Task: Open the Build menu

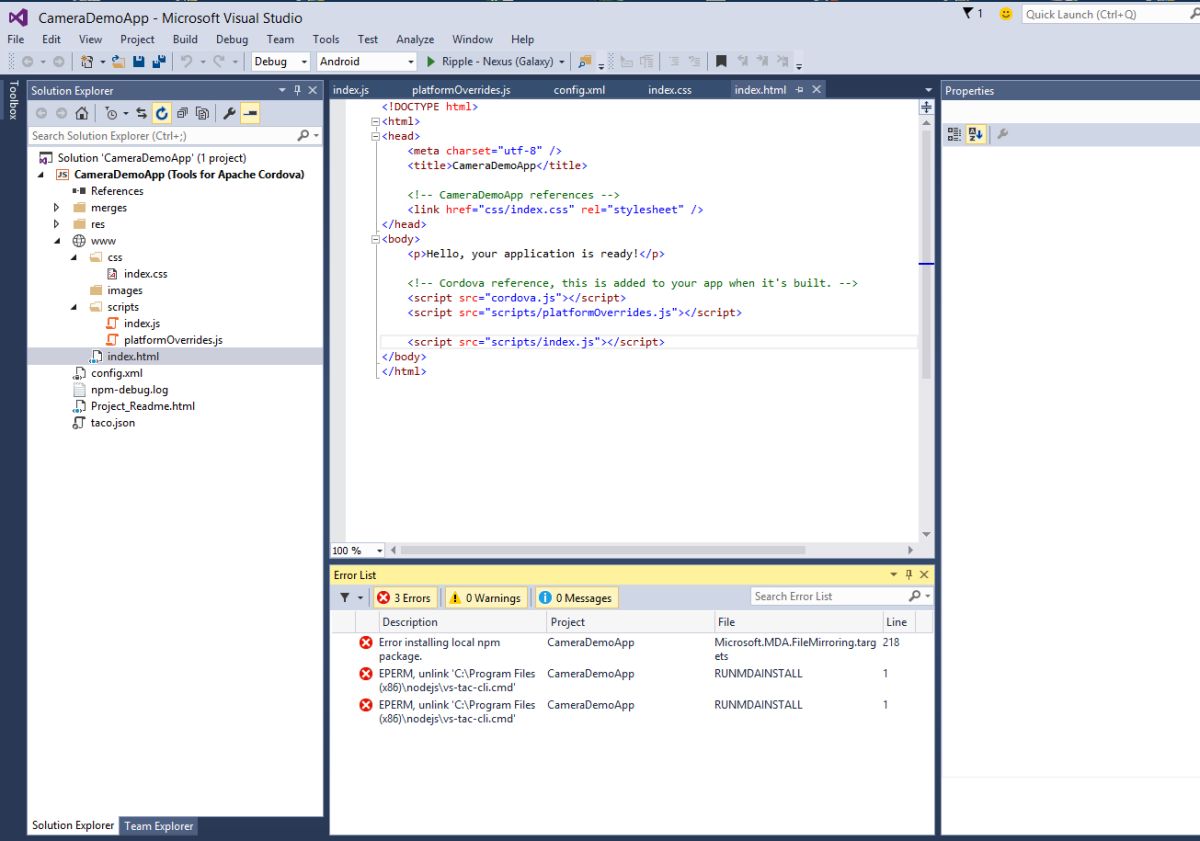Action: [x=185, y=39]
